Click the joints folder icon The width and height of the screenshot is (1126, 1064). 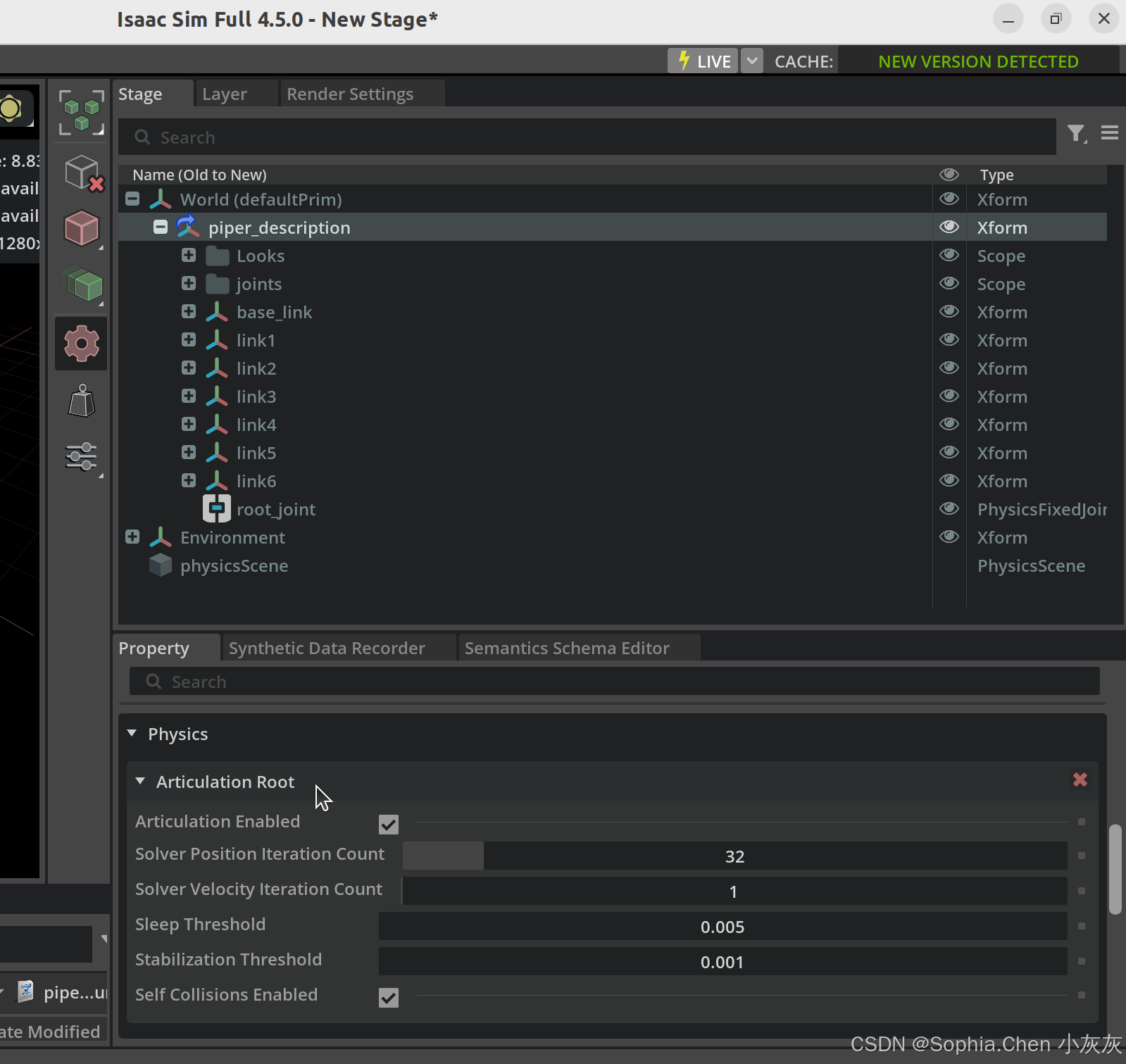(x=218, y=284)
